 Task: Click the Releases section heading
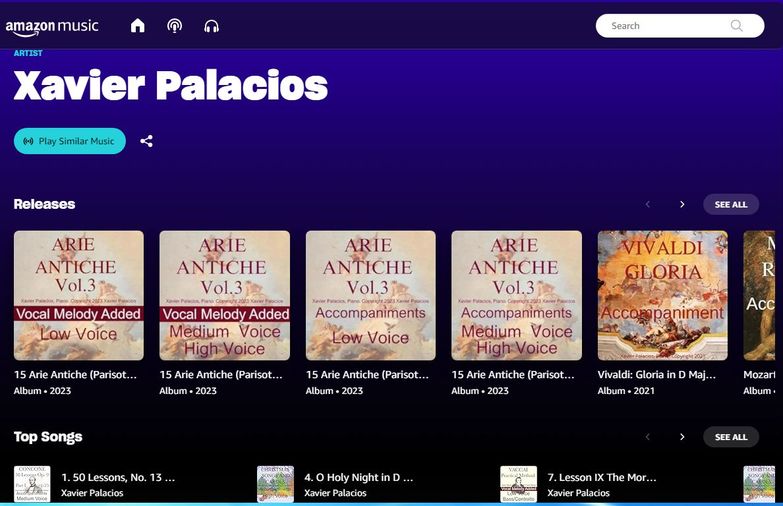click(44, 204)
